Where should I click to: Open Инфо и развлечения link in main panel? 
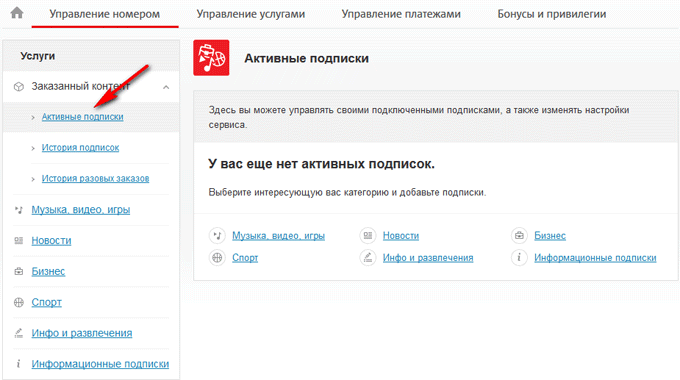coord(428,258)
